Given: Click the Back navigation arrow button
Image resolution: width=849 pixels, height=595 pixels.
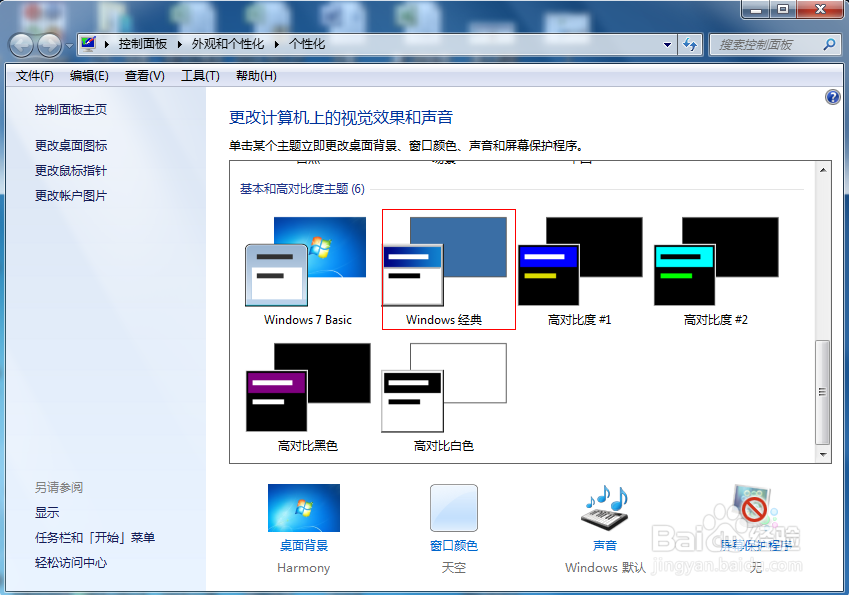Looking at the screenshot, I should click(x=22, y=45).
